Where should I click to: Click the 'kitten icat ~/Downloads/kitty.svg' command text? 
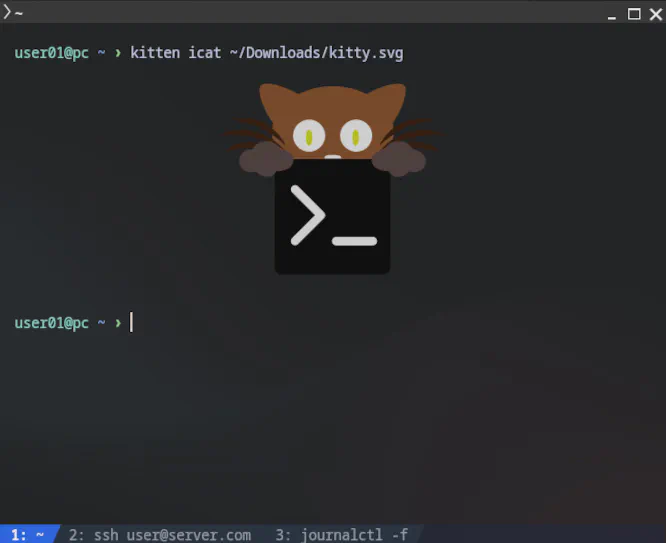coord(267,53)
